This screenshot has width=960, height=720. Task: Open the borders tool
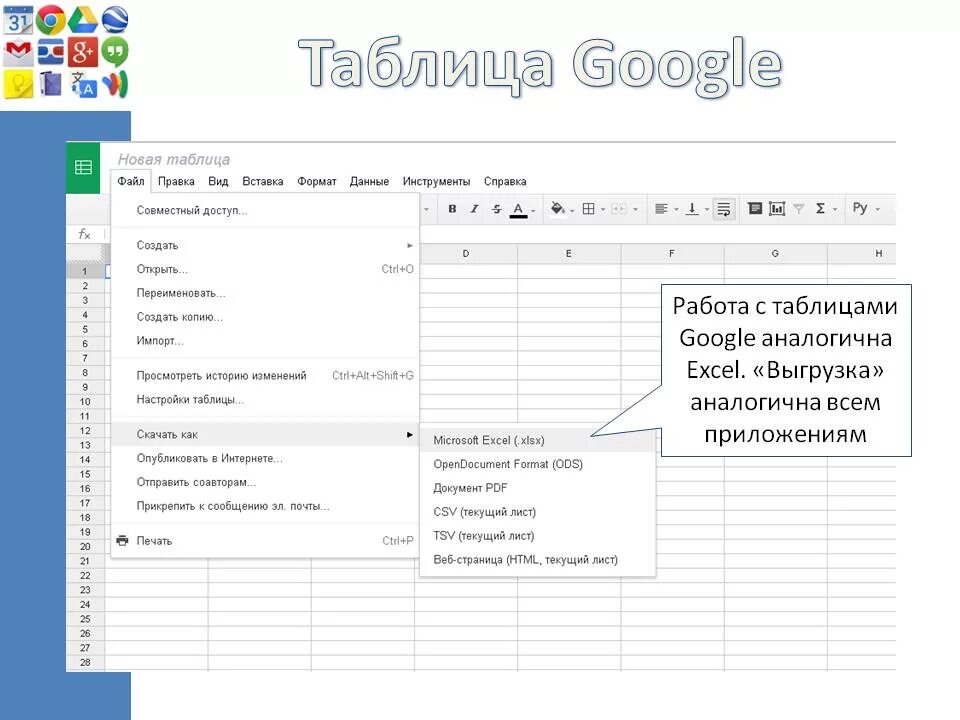point(588,209)
